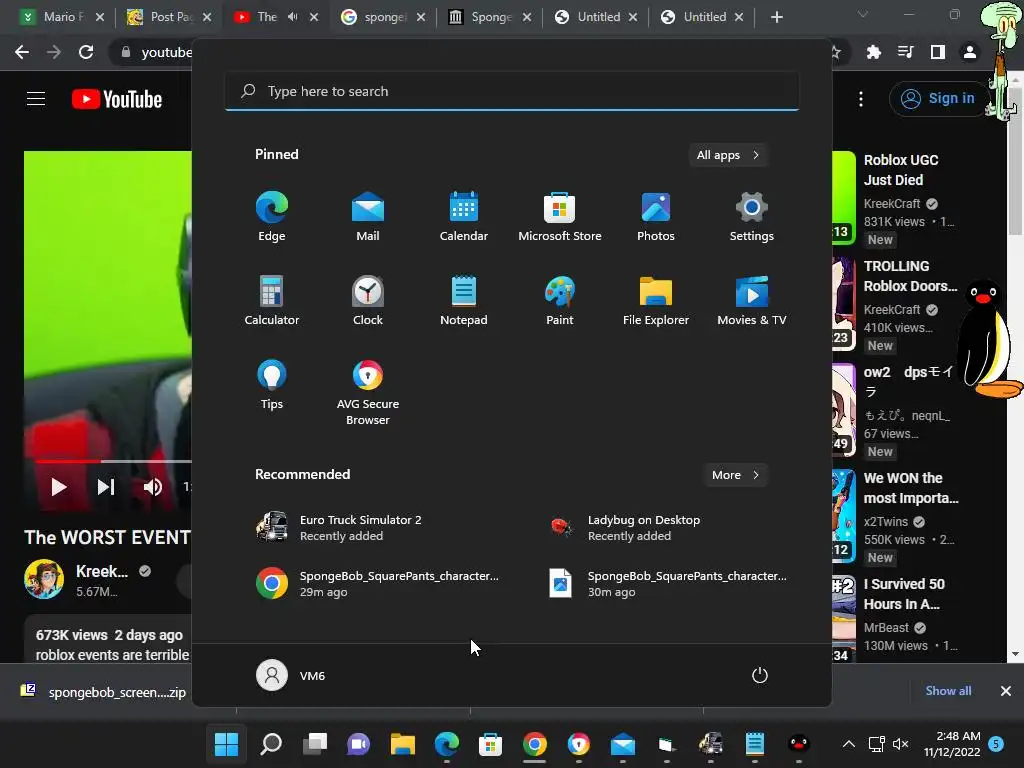Open the Tips app
Viewport: 1024px width, 768px height.
click(x=272, y=385)
